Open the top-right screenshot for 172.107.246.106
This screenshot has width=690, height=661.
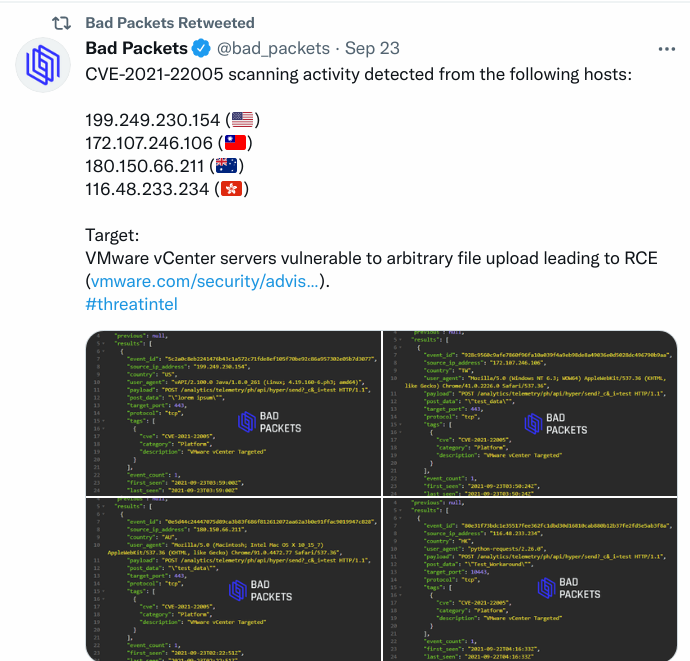pyautogui.click(x=530, y=413)
